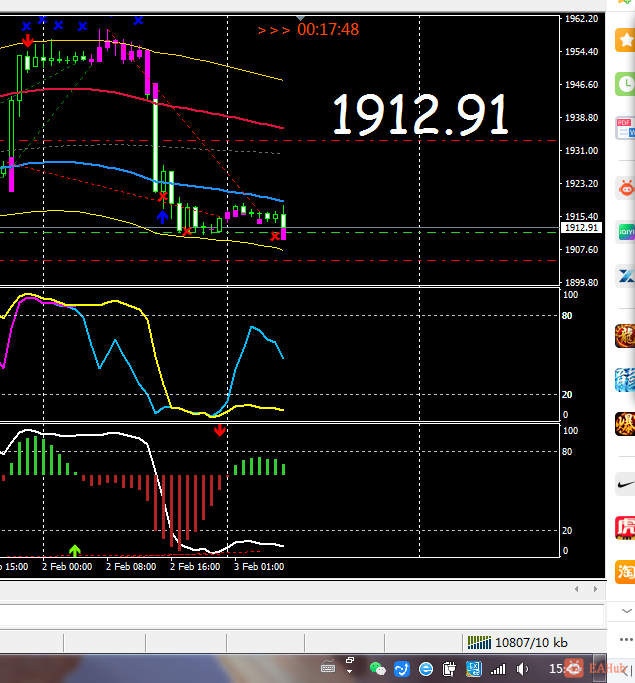
Task: Open the blue X-shaped sidebar app icon
Action: click(x=625, y=275)
